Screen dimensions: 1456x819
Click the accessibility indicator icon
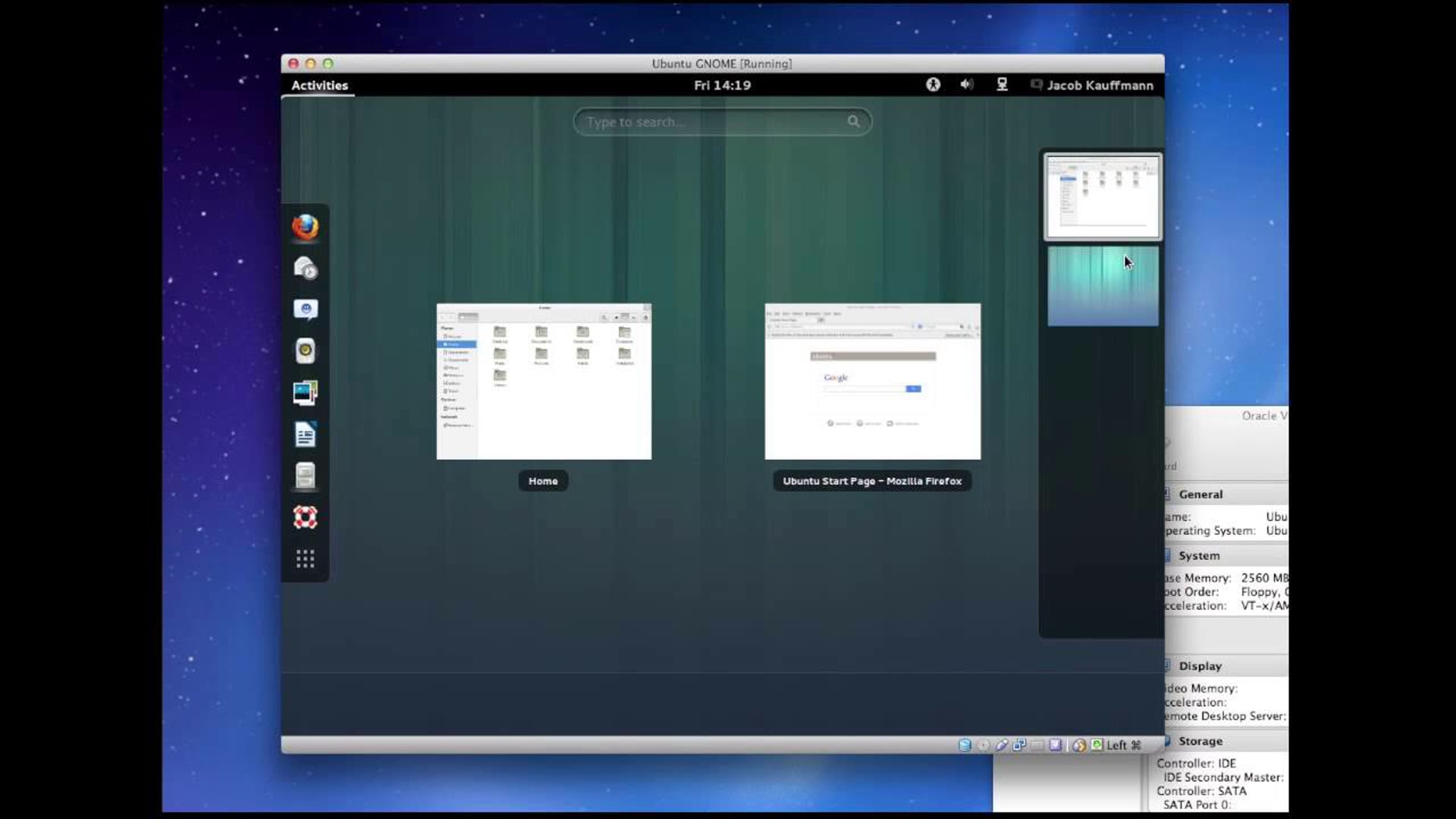pyautogui.click(x=931, y=85)
